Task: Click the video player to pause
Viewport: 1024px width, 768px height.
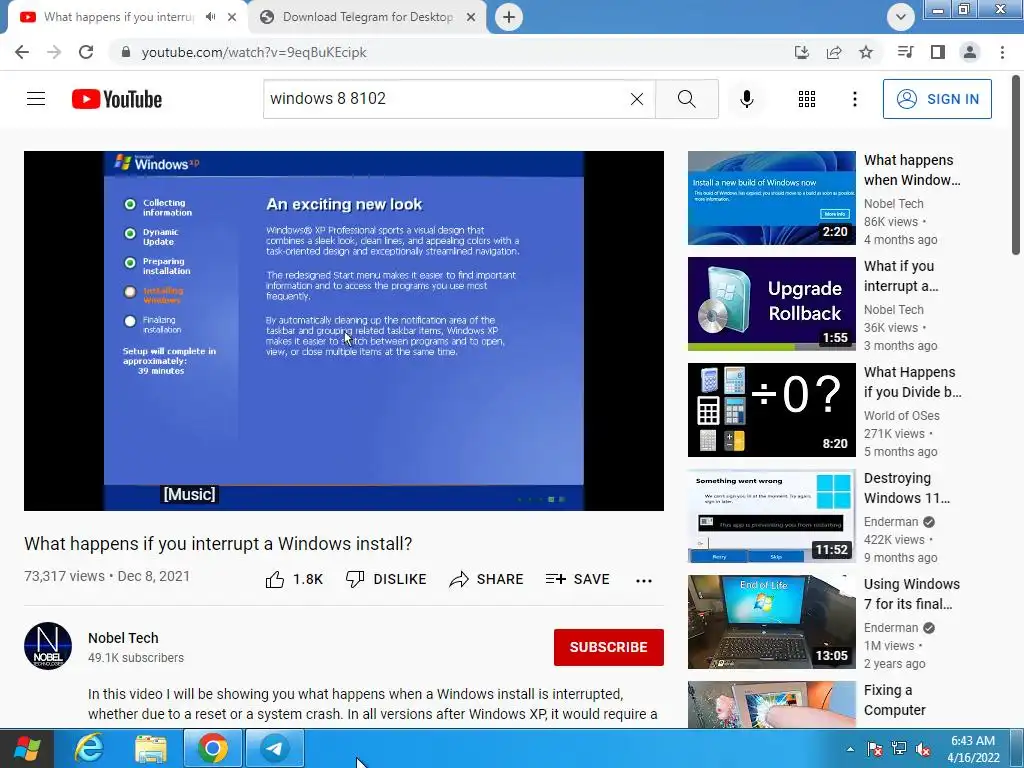Action: tap(344, 330)
